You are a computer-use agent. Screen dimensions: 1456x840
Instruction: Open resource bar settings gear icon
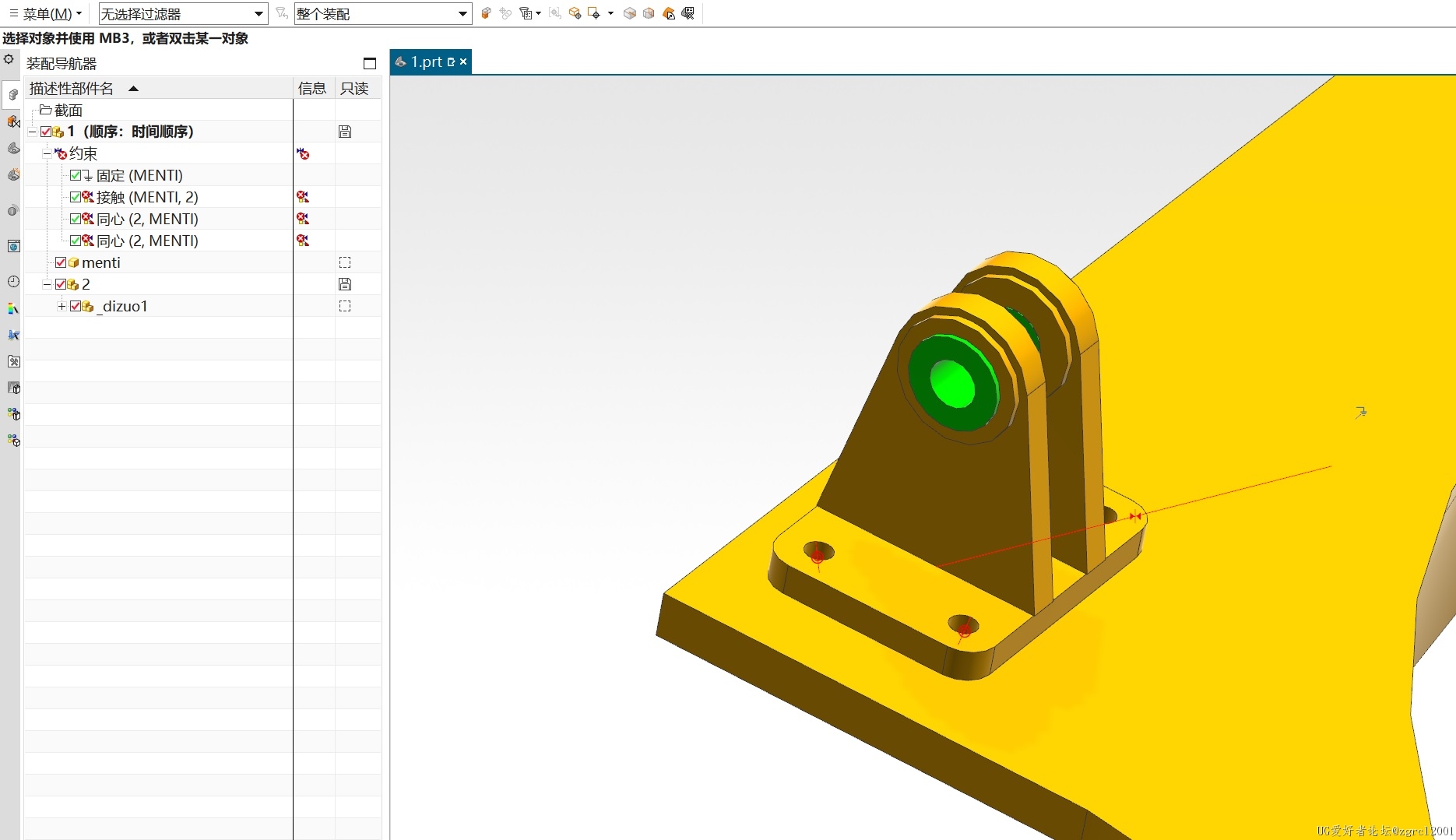click(x=9, y=59)
